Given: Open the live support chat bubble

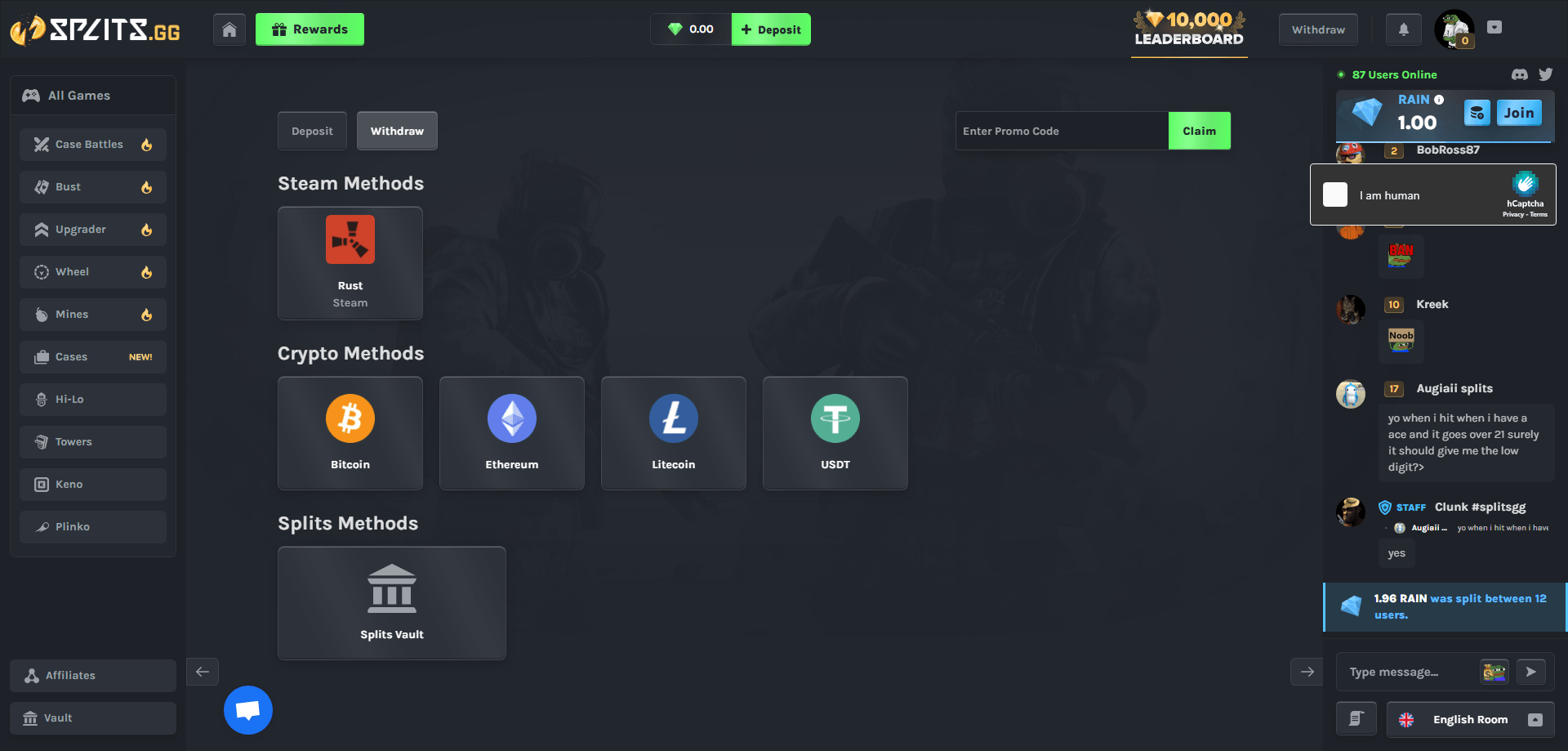Looking at the screenshot, I should pyautogui.click(x=248, y=710).
